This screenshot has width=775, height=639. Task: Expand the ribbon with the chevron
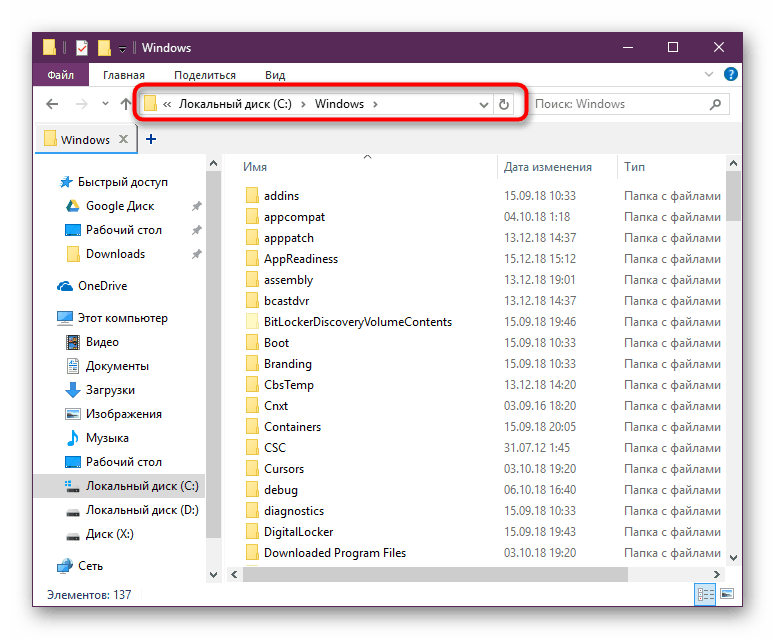[x=708, y=74]
